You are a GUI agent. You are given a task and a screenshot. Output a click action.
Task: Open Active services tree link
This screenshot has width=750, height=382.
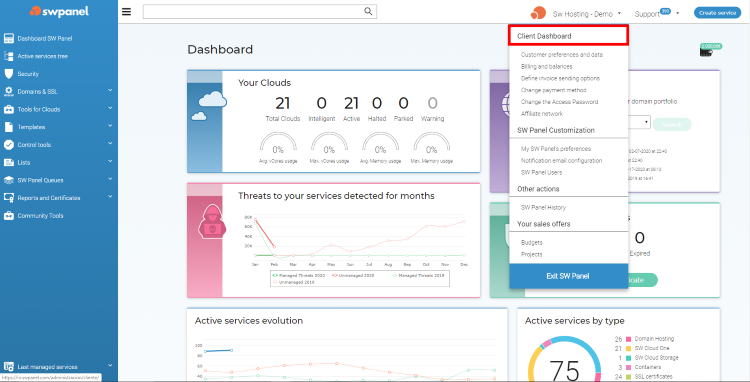(43, 56)
